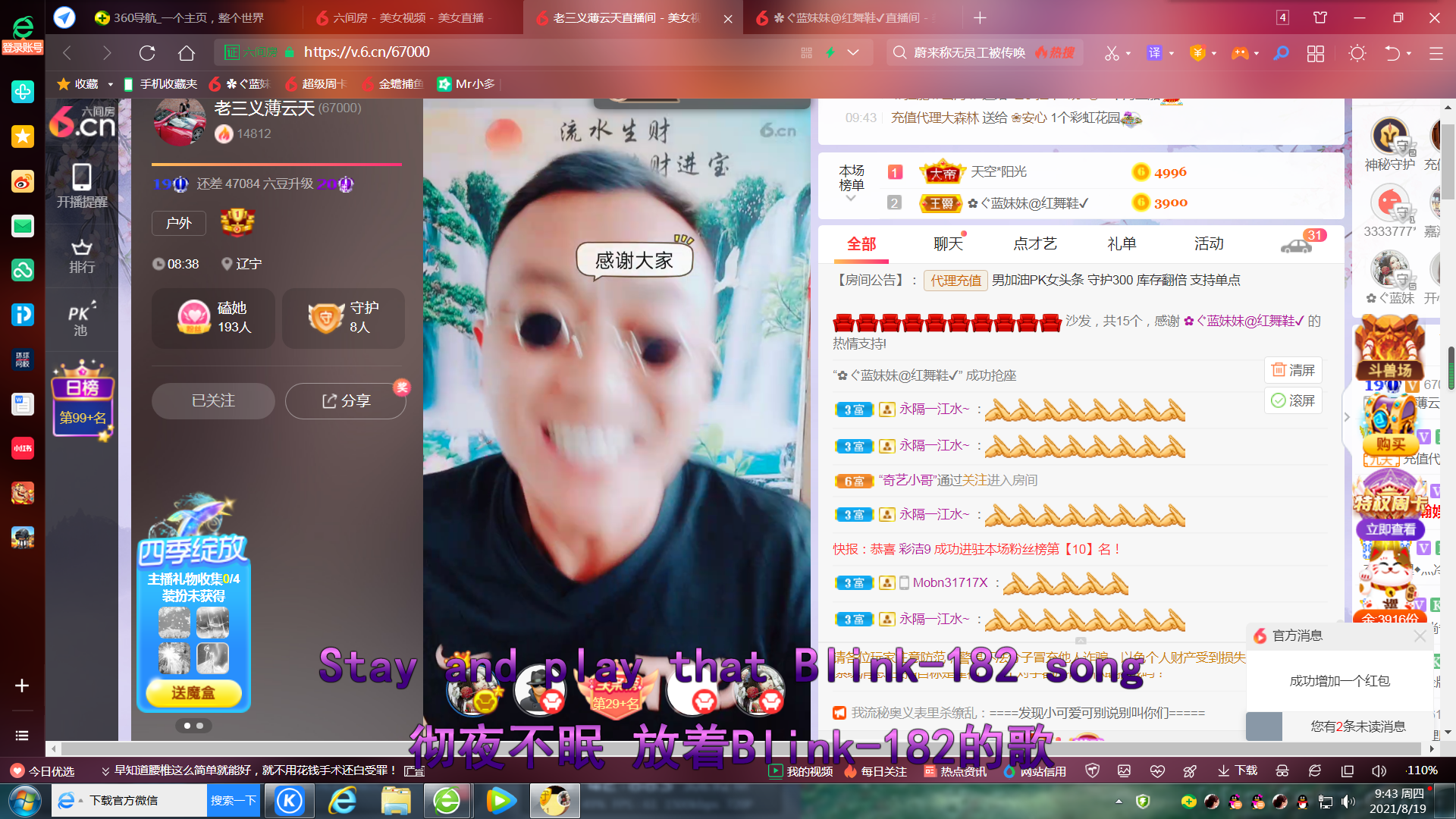Add a sidebar app with plus icon
Screen dimensions: 1456x819
(x=22, y=686)
